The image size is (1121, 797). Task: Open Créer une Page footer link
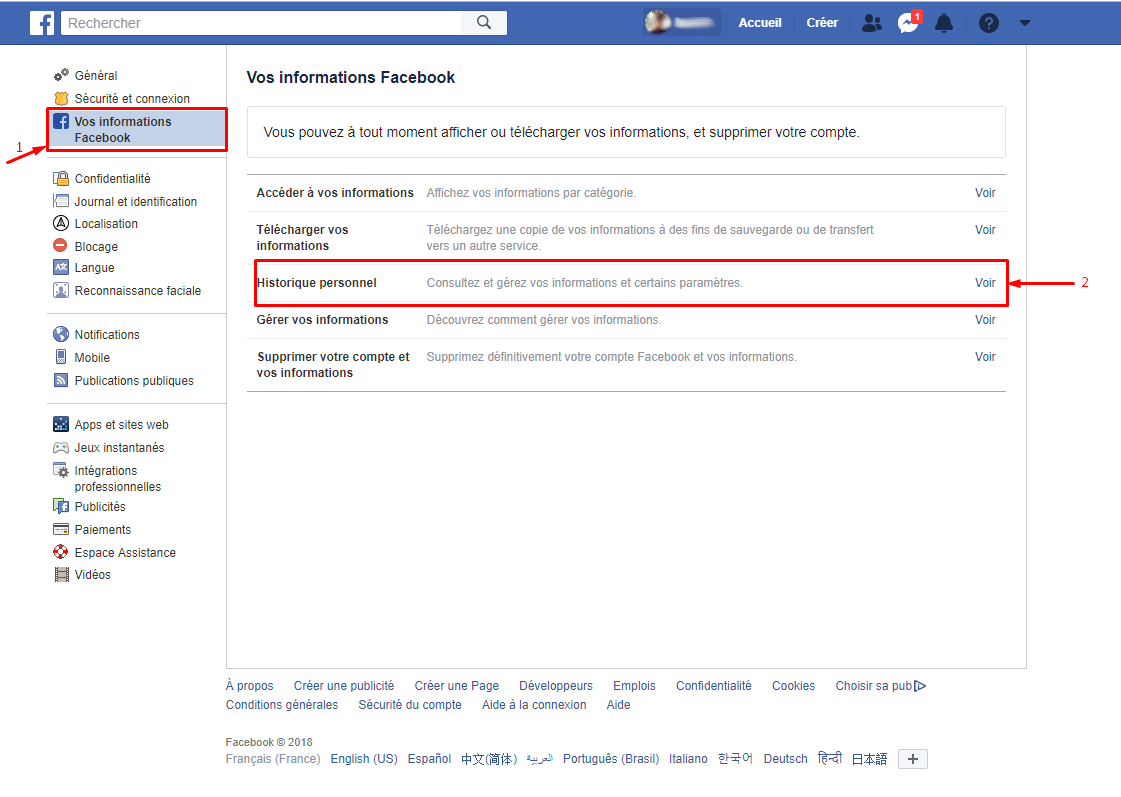pos(457,686)
